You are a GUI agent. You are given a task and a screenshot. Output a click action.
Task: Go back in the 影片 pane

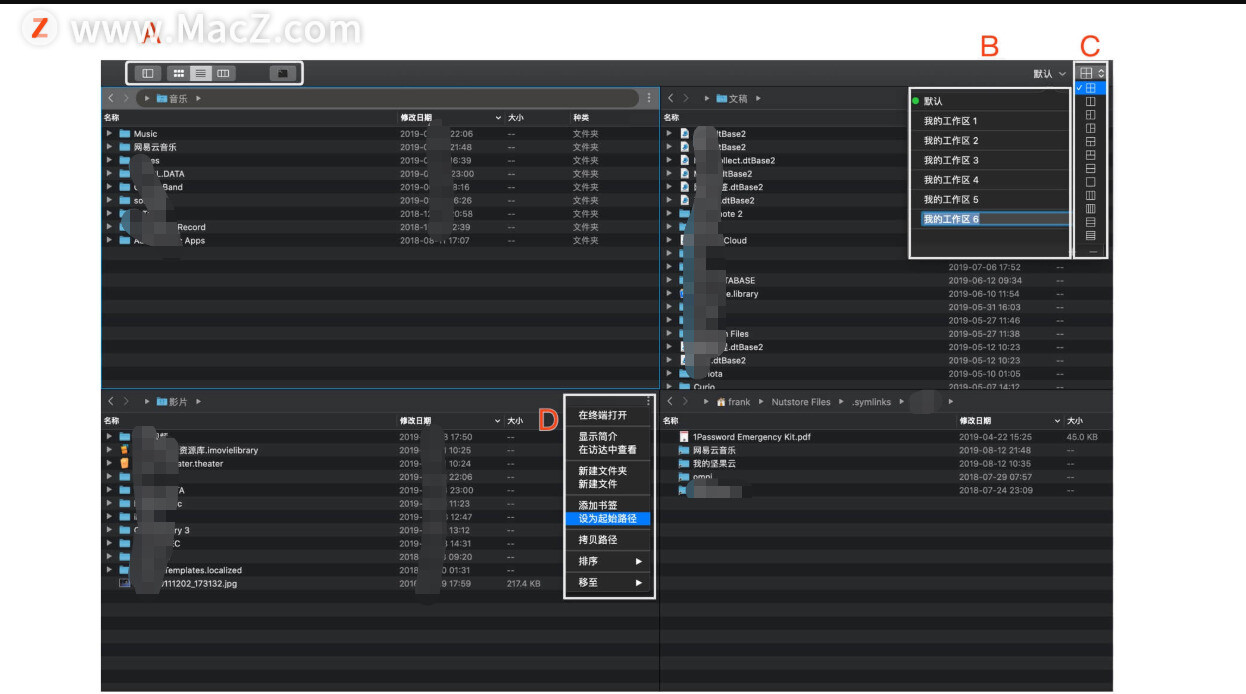111,401
